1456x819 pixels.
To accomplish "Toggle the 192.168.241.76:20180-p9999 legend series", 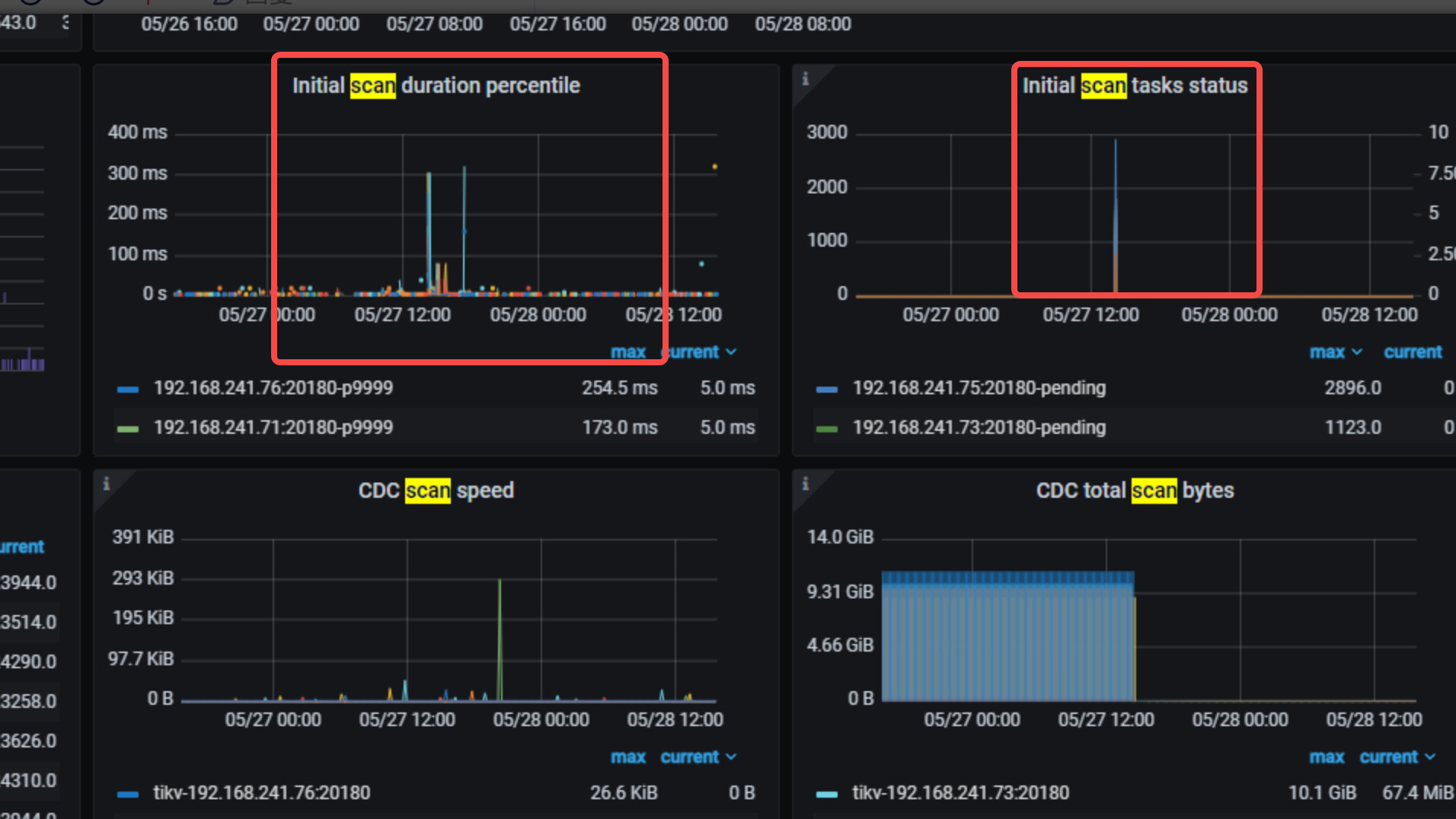I will point(273,388).
